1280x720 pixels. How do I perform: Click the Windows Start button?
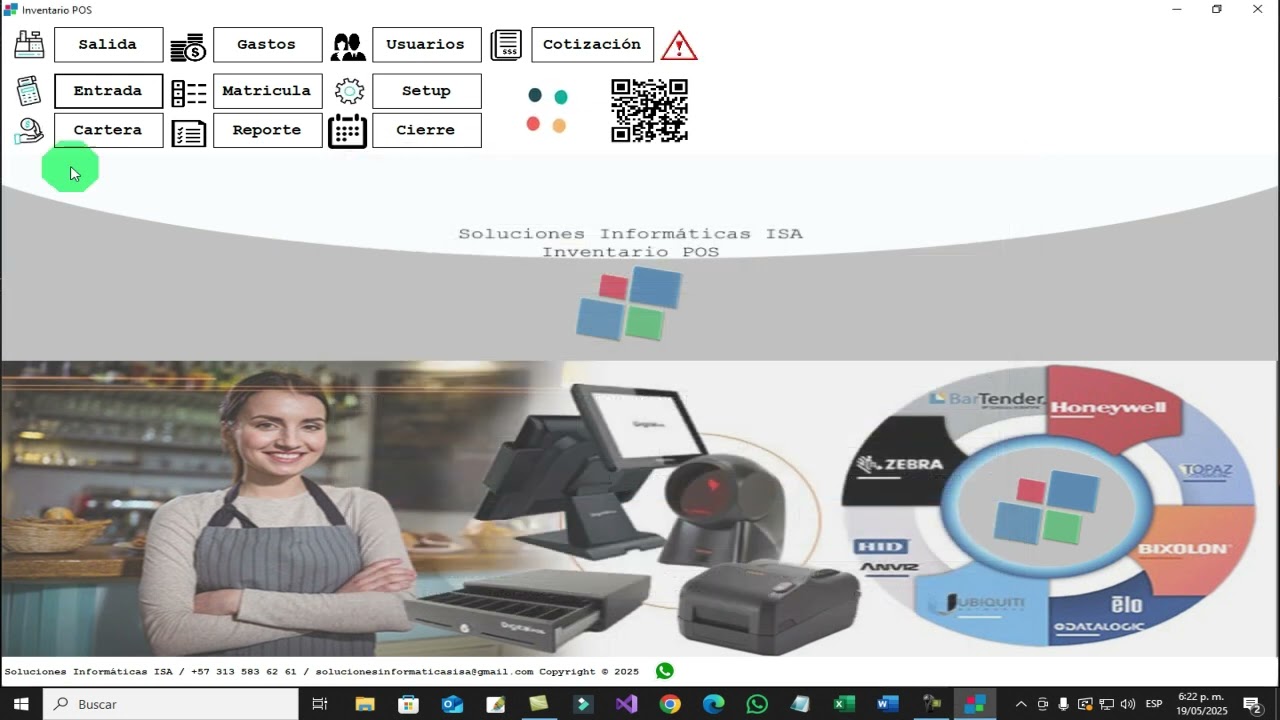tap(21, 704)
